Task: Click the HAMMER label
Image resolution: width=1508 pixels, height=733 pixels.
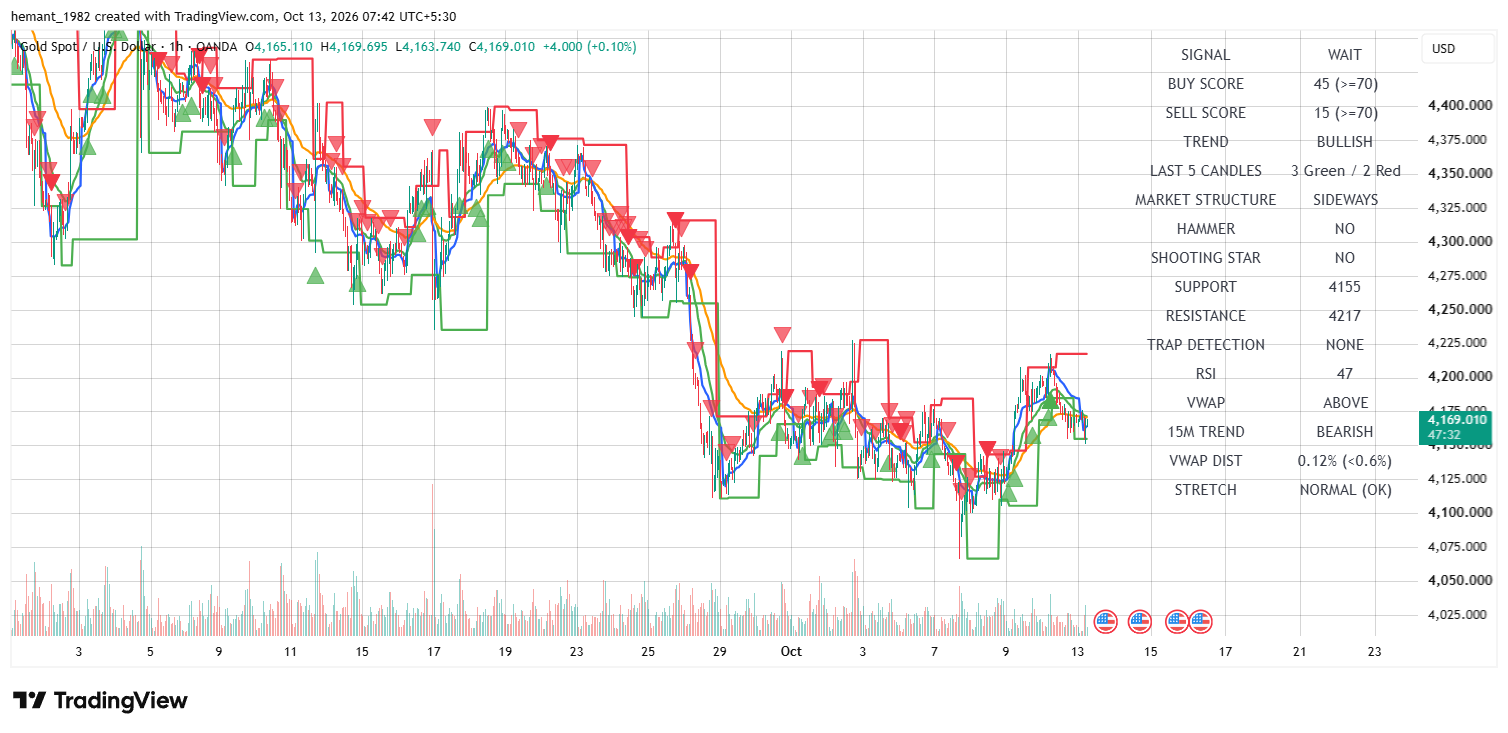Action: [x=1205, y=229]
